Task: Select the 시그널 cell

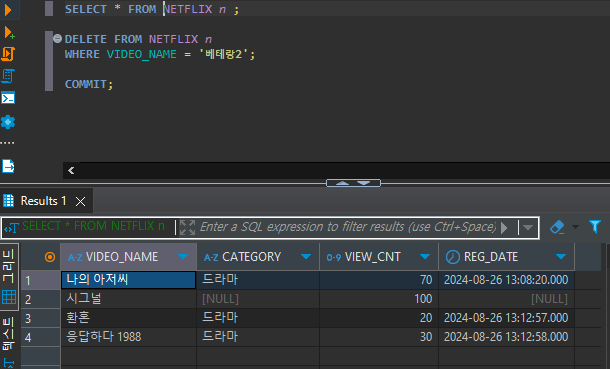Action: (128, 299)
